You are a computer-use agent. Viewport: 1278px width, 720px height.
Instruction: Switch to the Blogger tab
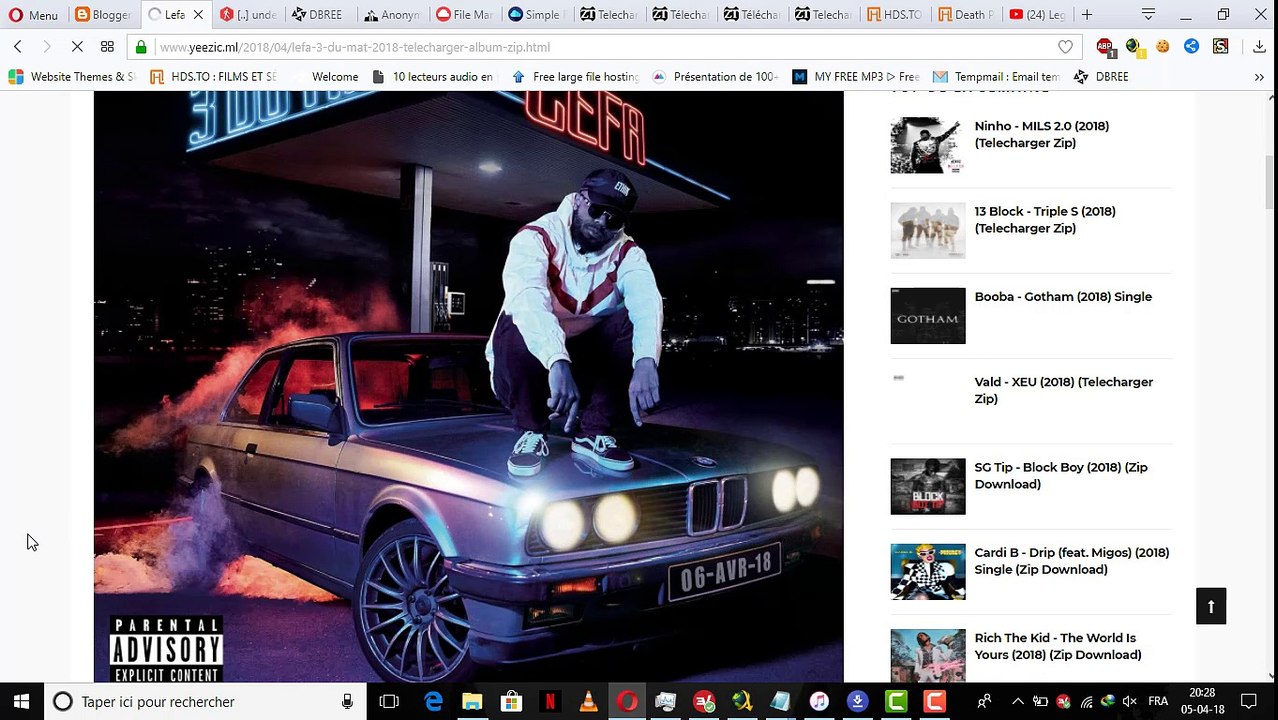click(104, 15)
